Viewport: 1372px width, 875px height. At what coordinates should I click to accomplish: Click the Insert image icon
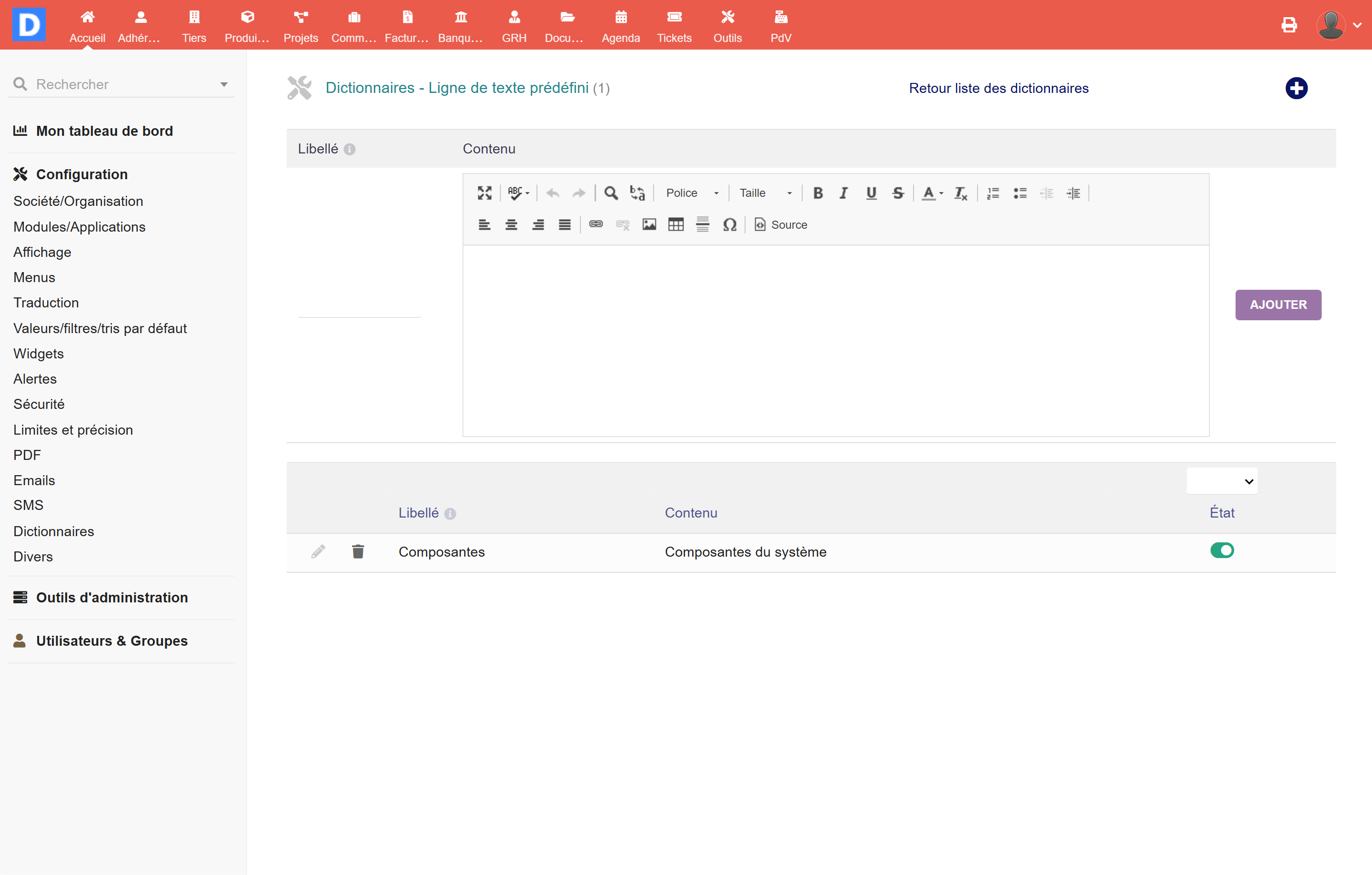click(649, 224)
